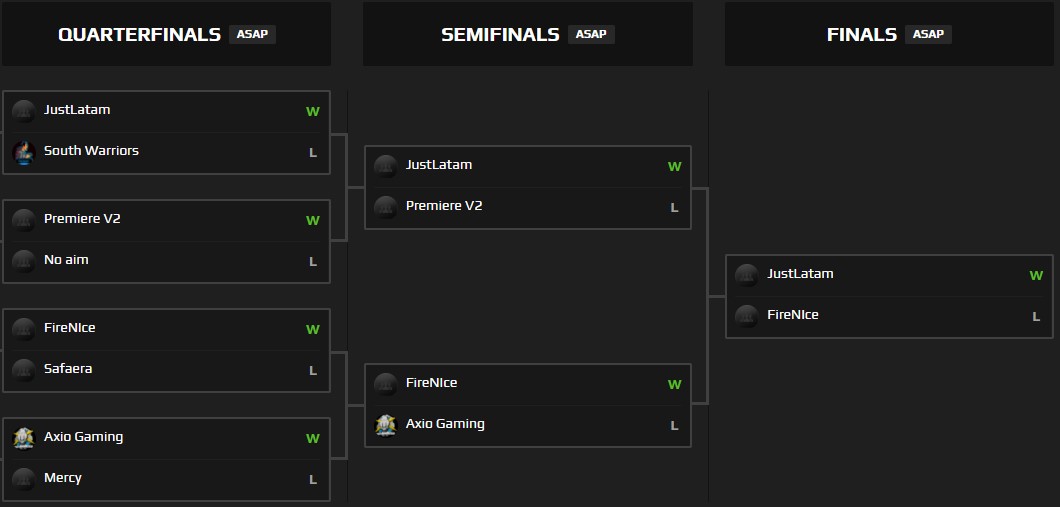
Task: Click the W result for Premiere V2 quarterfinal
Action: [313, 221]
